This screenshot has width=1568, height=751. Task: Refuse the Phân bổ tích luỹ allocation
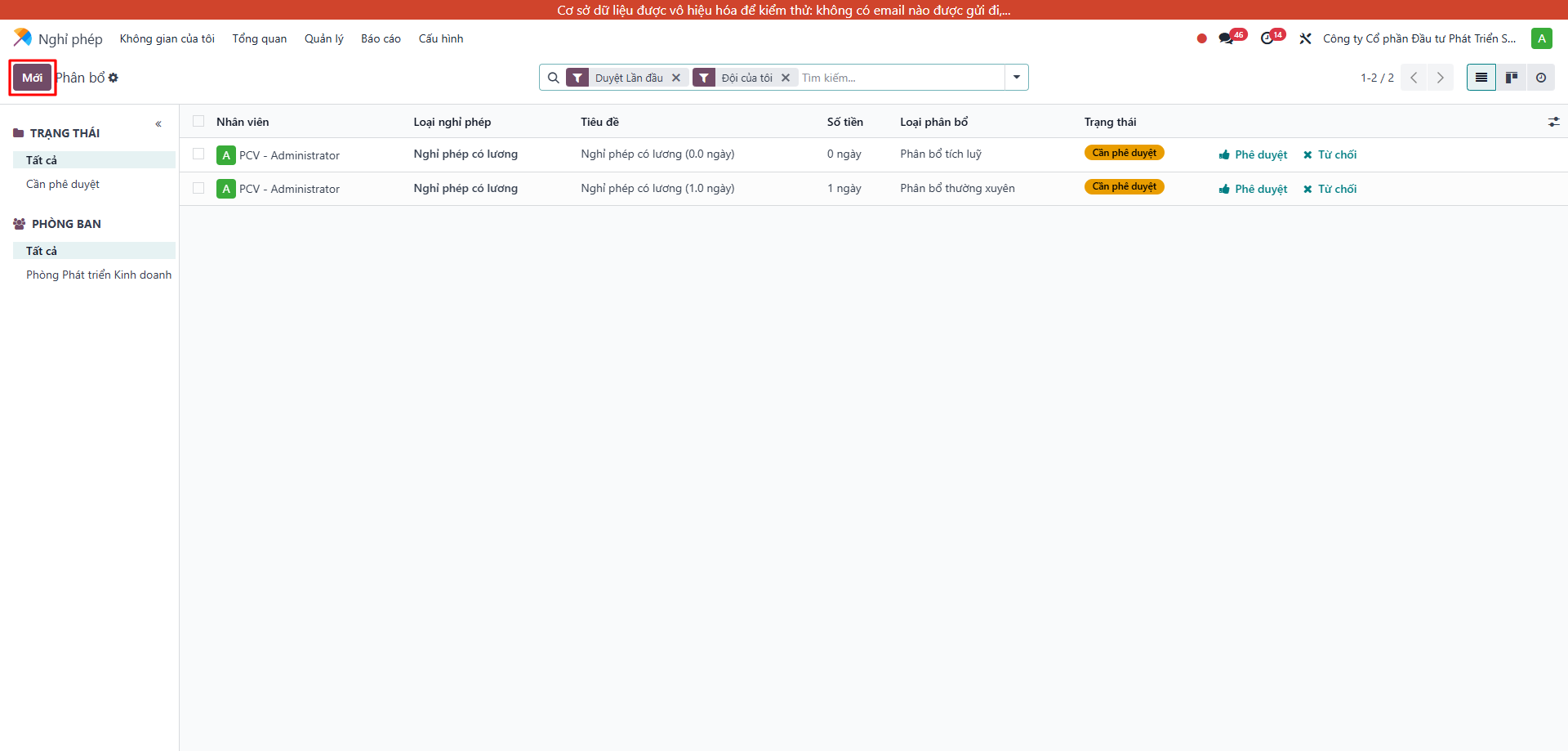tap(1330, 154)
